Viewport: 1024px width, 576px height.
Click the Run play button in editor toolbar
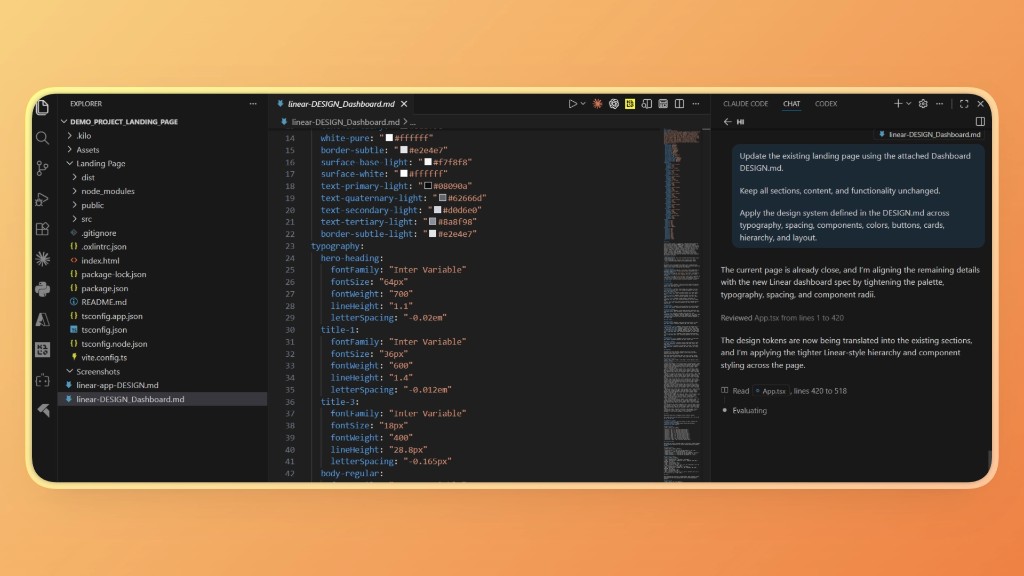[572, 104]
